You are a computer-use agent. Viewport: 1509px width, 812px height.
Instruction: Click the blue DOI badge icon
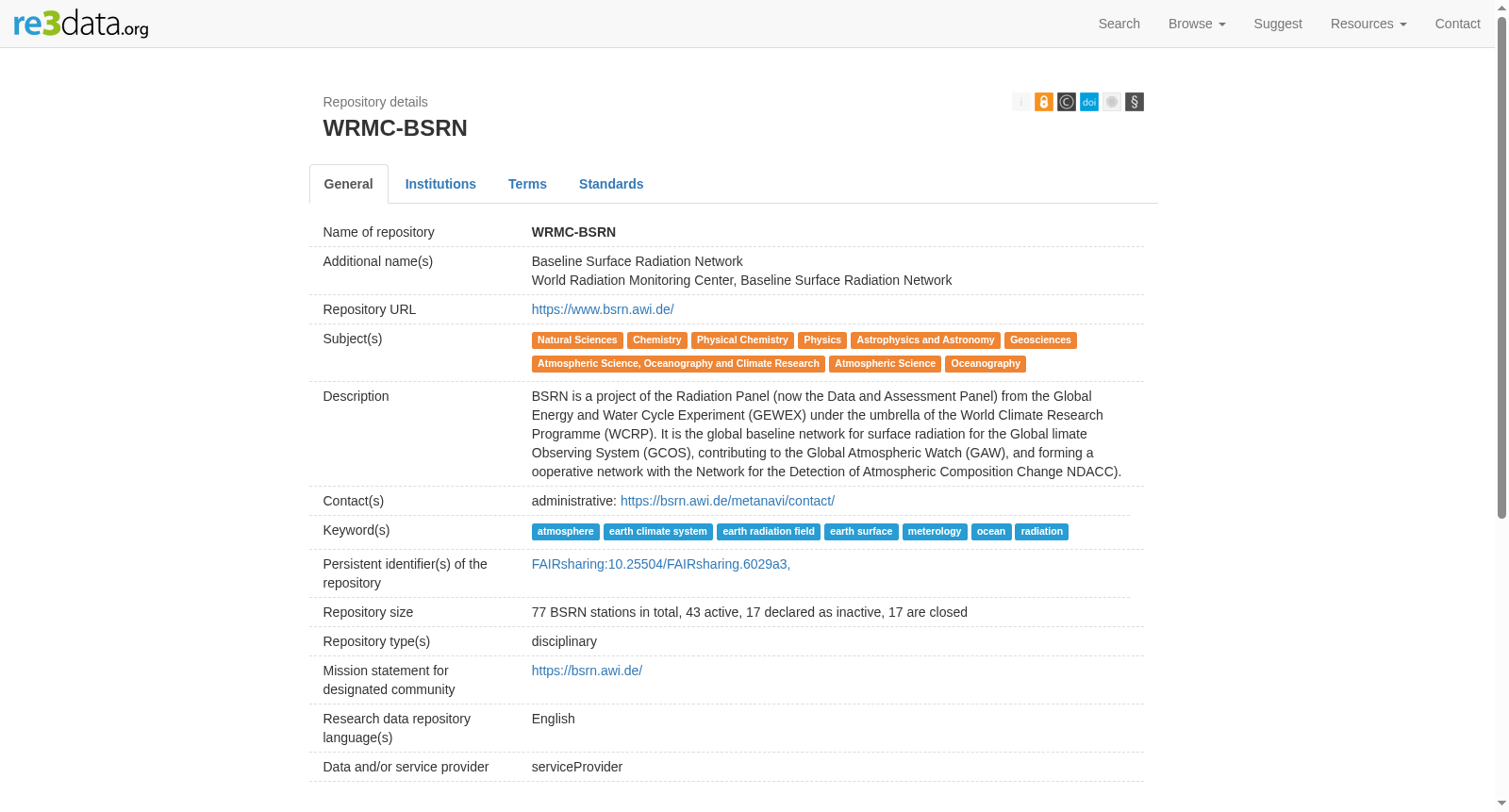click(1089, 102)
